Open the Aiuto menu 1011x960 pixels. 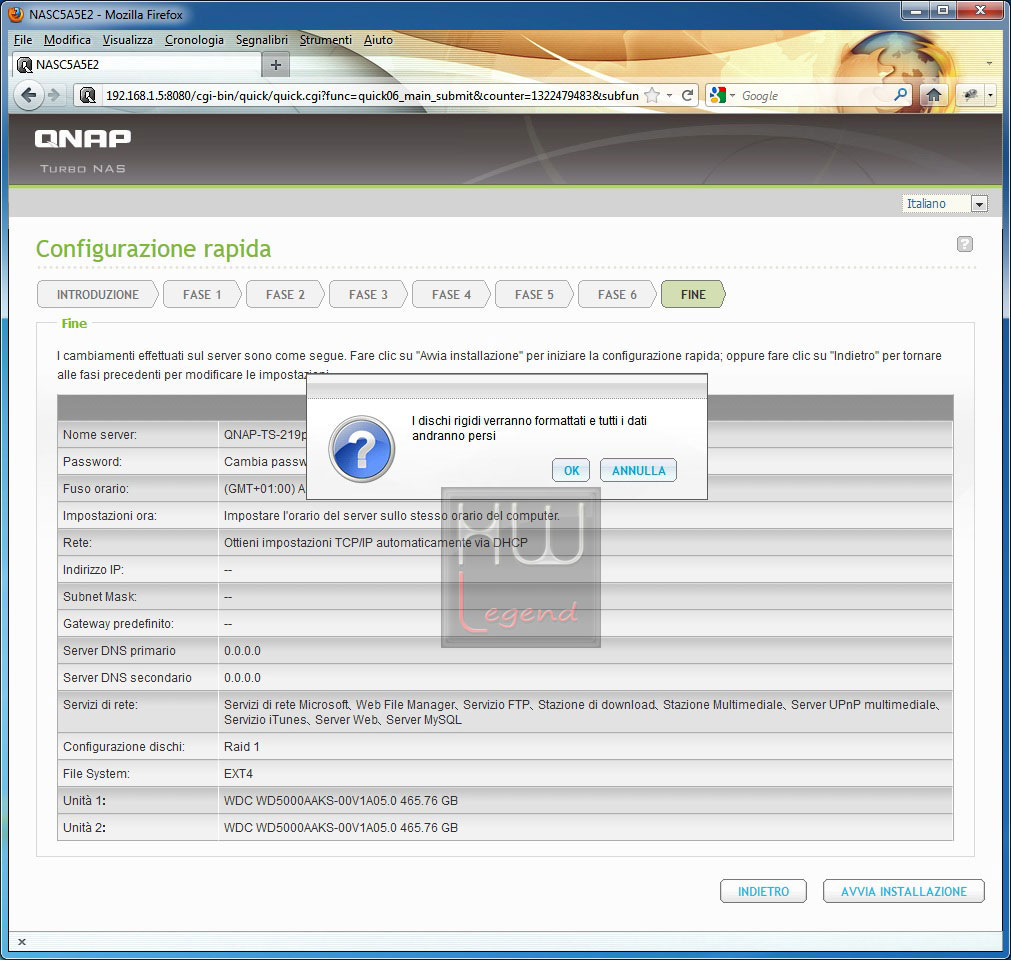pos(378,40)
